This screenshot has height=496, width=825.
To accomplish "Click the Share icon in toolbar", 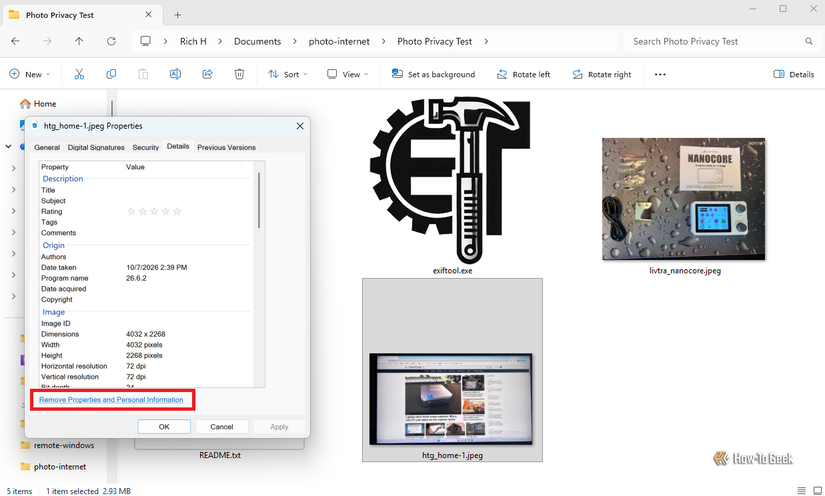I will 207,74.
